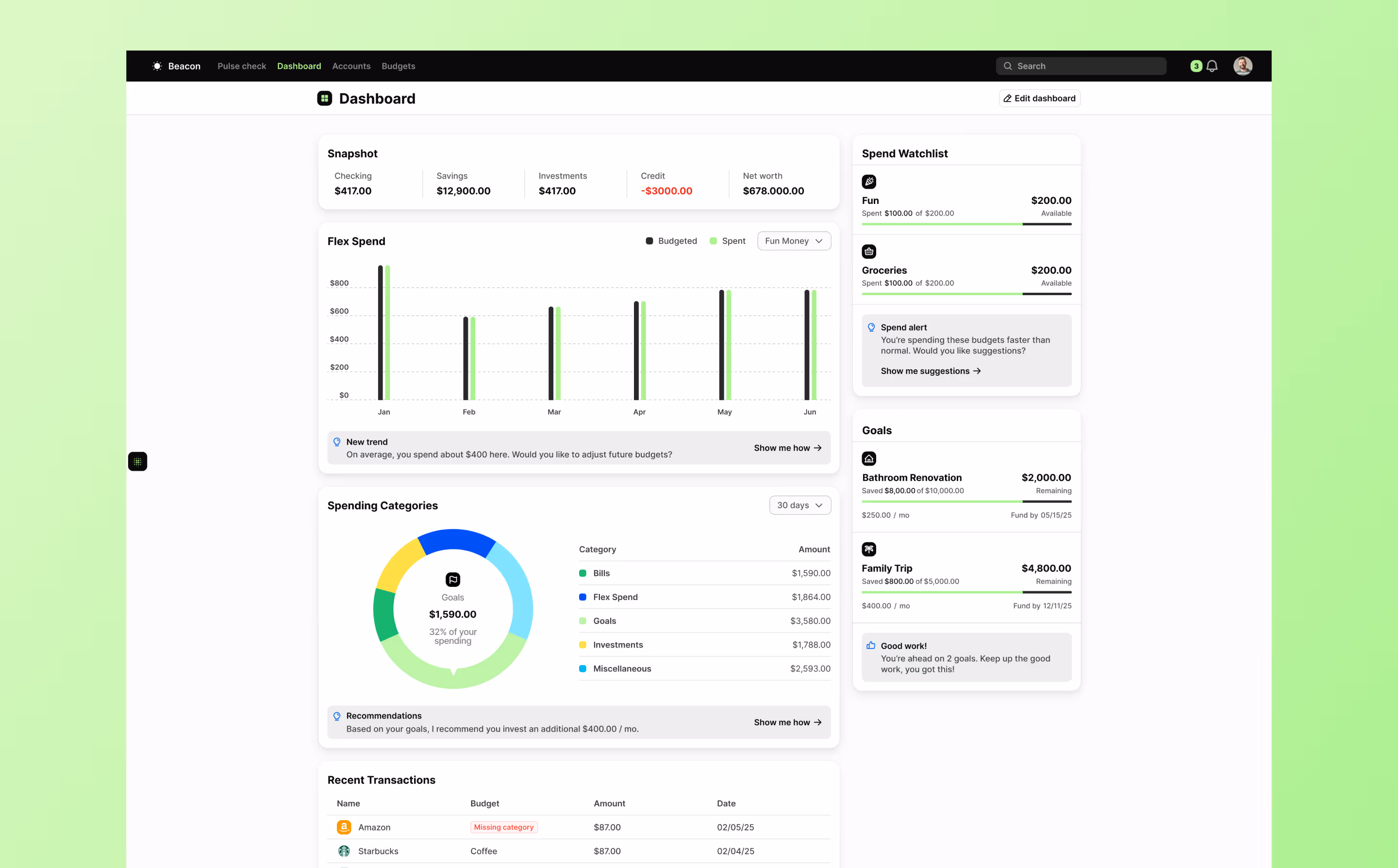1398x868 pixels.
Task: Click the Beacon sun logo
Action: pyautogui.click(x=157, y=66)
